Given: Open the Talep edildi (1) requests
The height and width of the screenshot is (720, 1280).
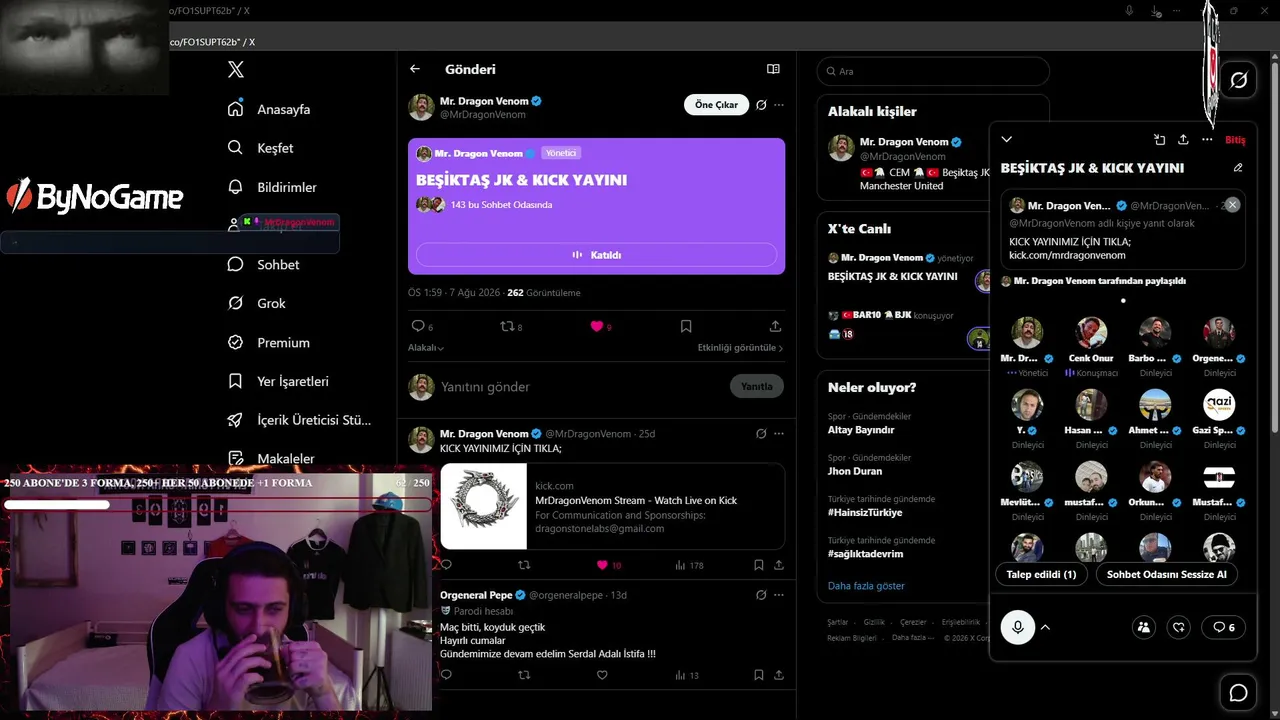Looking at the screenshot, I should [x=1041, y=574].
